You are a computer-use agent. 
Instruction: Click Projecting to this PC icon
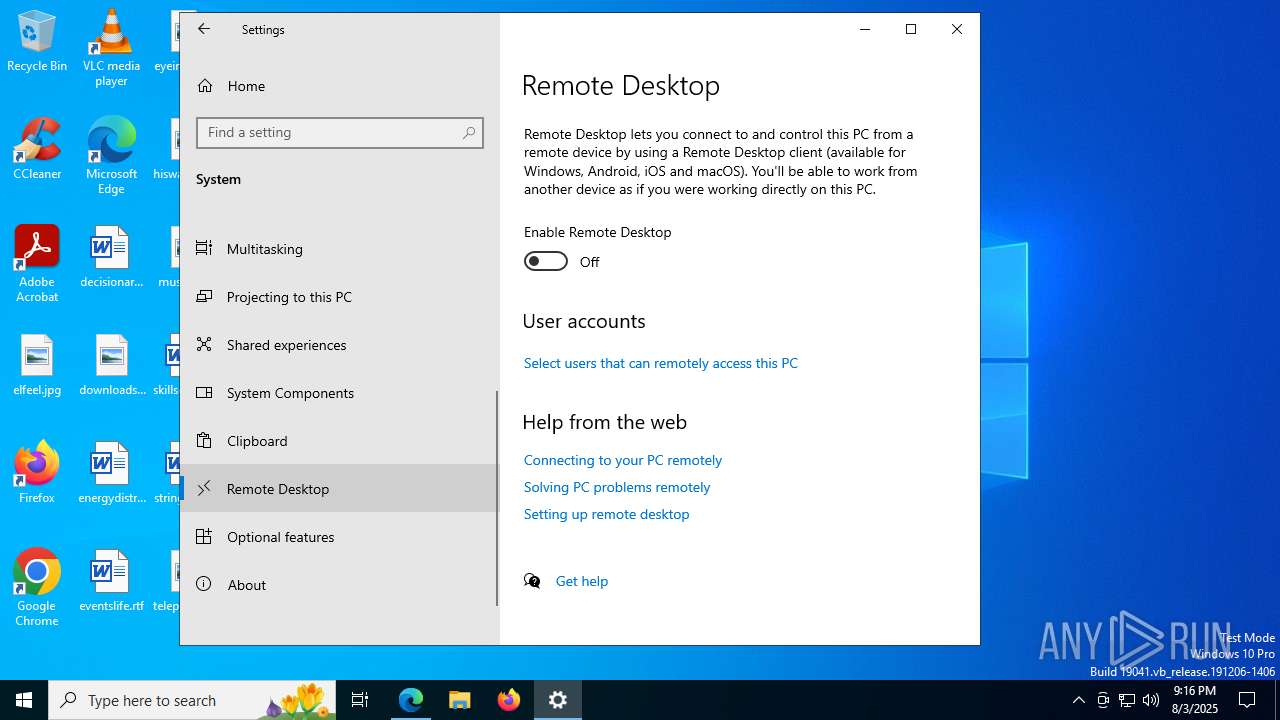pos(204,296)
